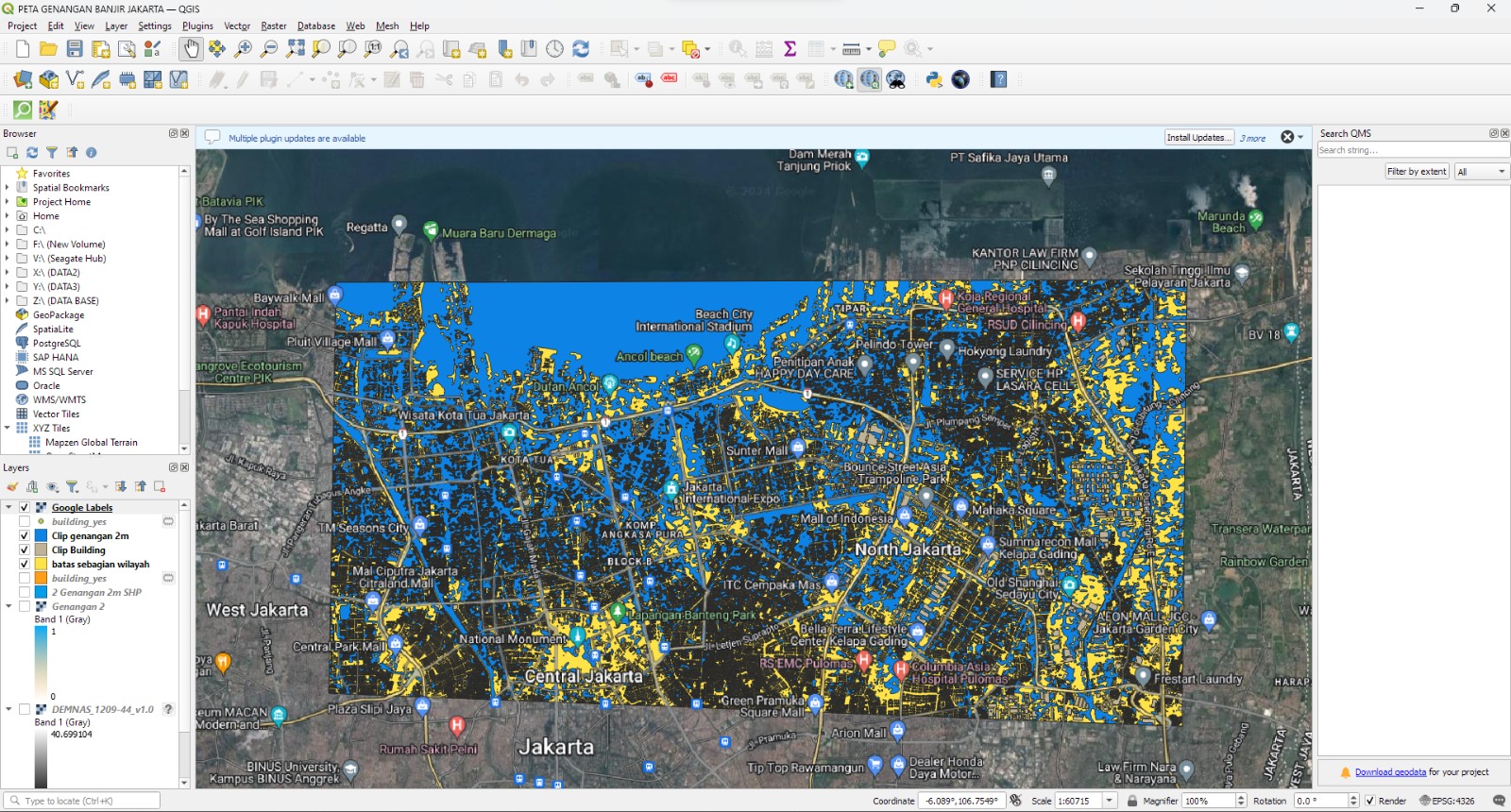Screen dimensions: 1511x812
Task: Open the All filter dropdown in QMS panel
Action: pos(1480,171)
